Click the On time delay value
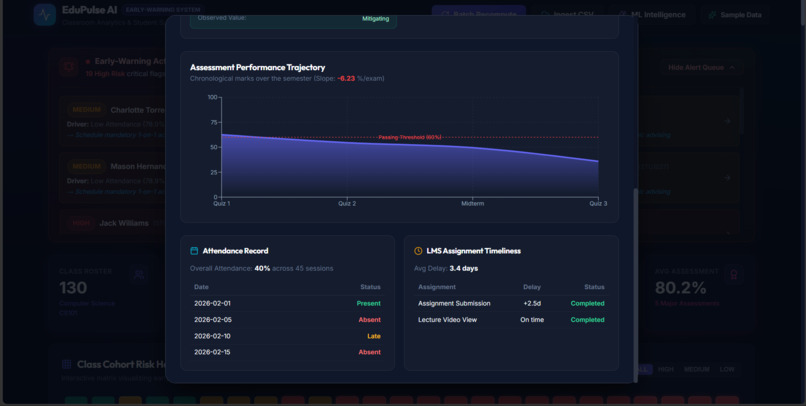 click(532, 320)
